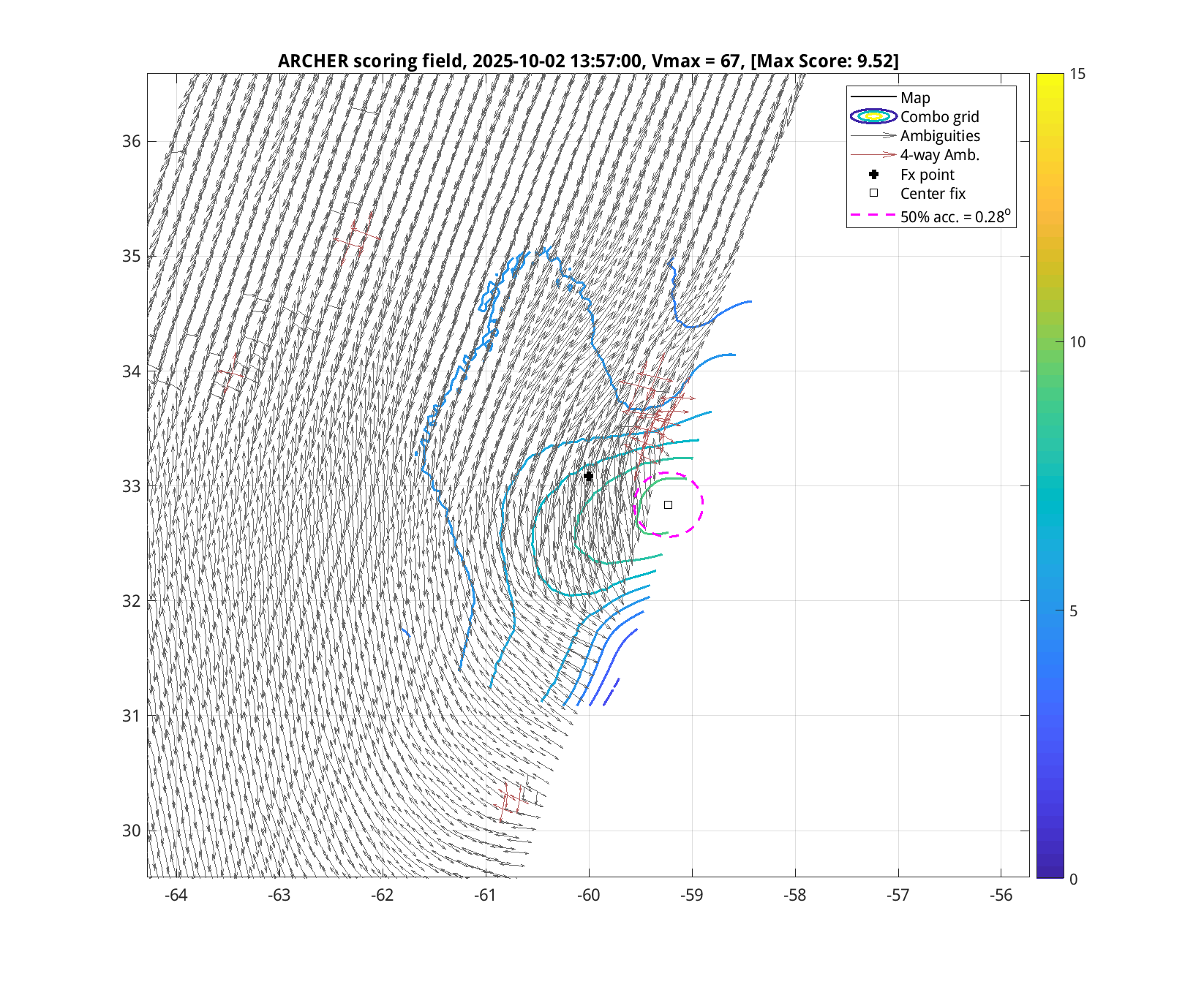
Task: Click the Center fix square symbol in legend
Action: 873,193
